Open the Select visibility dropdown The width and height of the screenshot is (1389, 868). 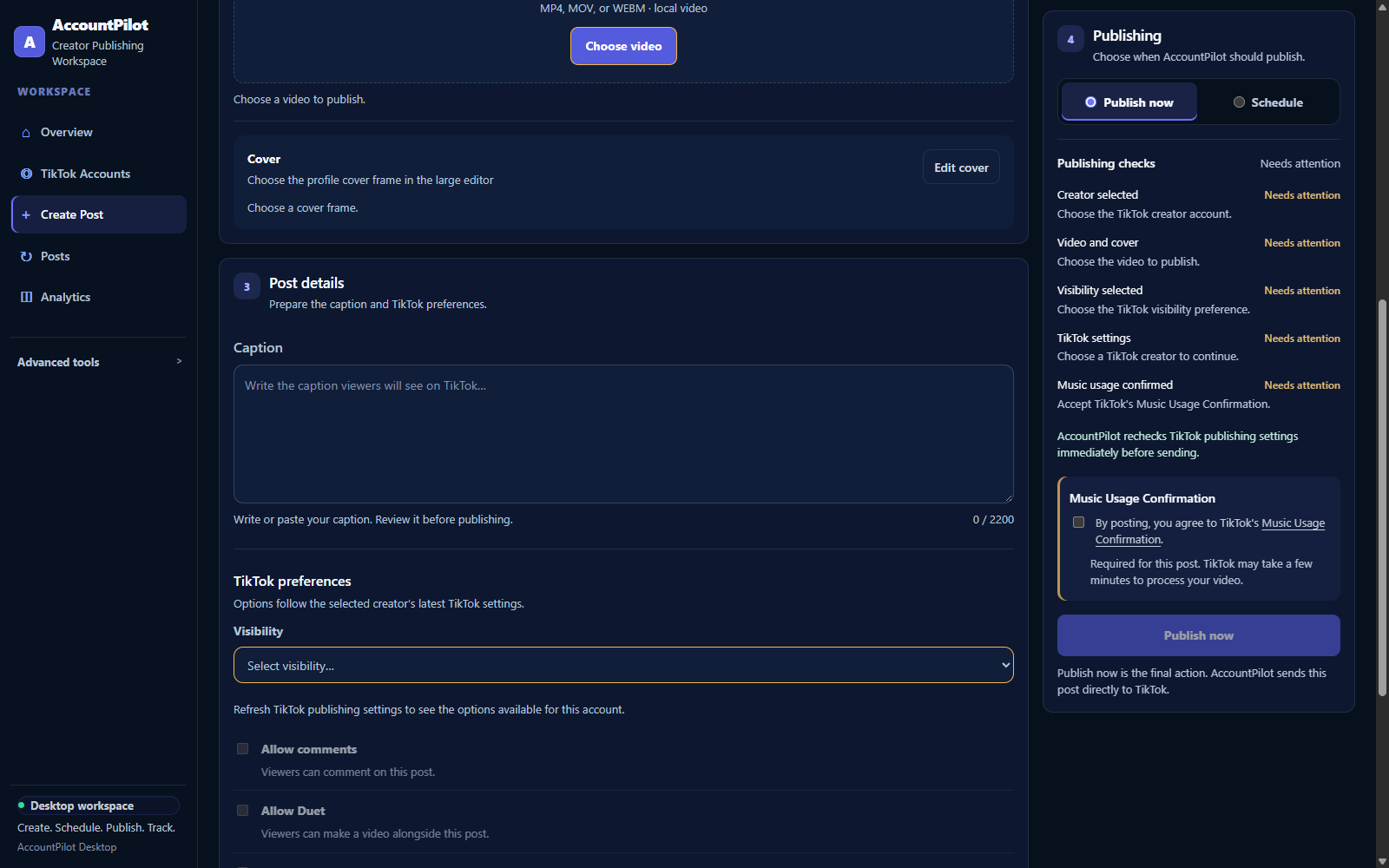(x=623, y=665)
